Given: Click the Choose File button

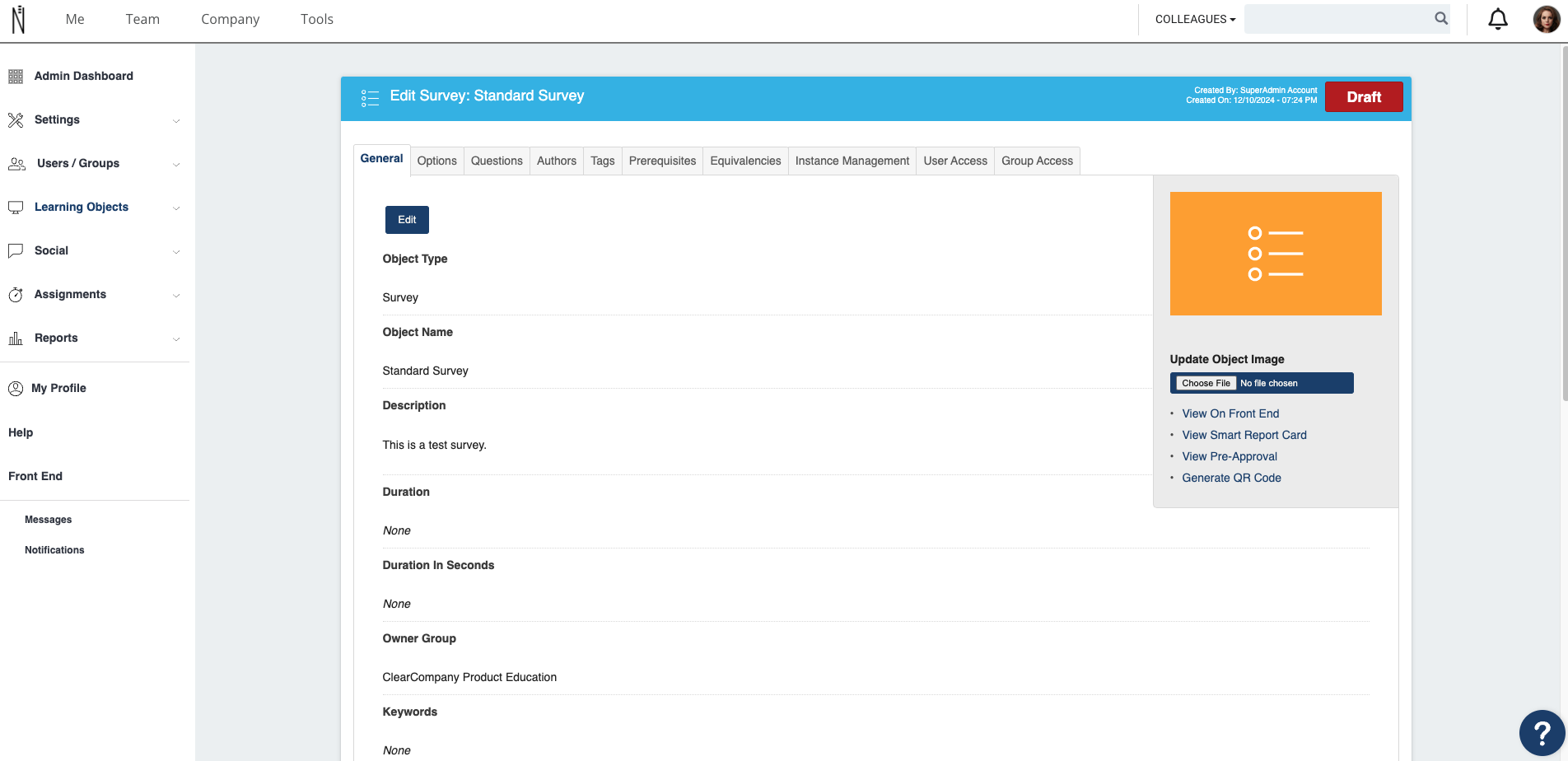Looking at the screenshot, I should 1206,383.
